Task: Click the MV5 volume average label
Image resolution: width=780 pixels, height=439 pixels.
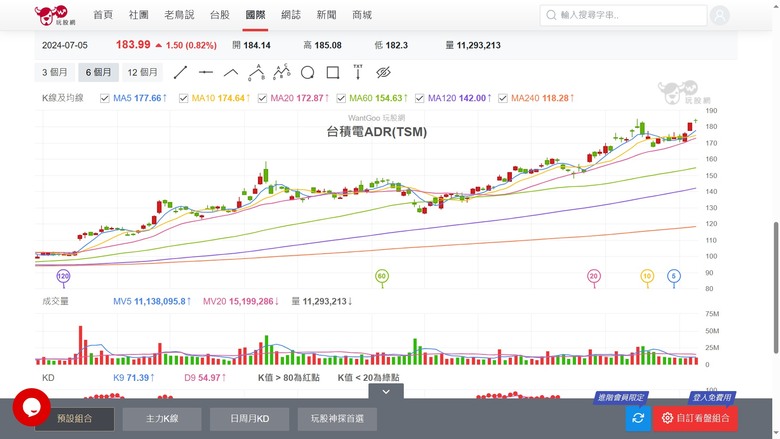Action: coord(152,301)
